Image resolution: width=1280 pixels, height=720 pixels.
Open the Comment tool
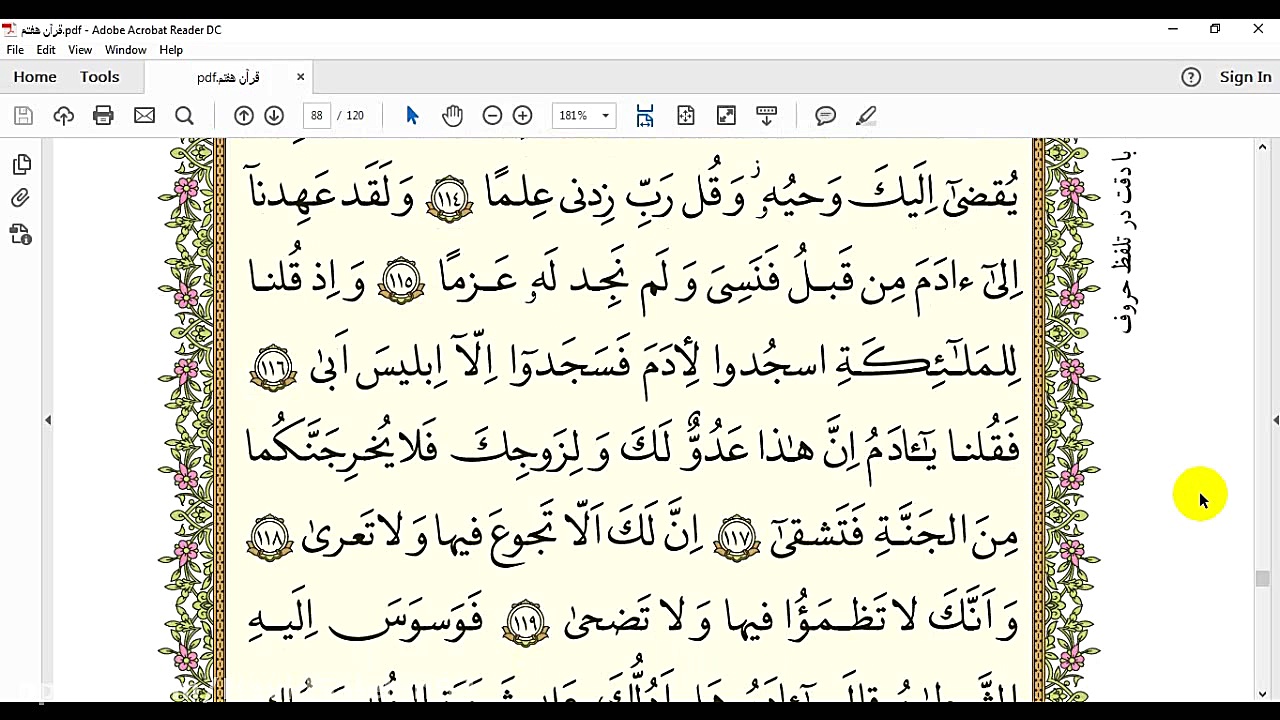[x=825, y=115]
